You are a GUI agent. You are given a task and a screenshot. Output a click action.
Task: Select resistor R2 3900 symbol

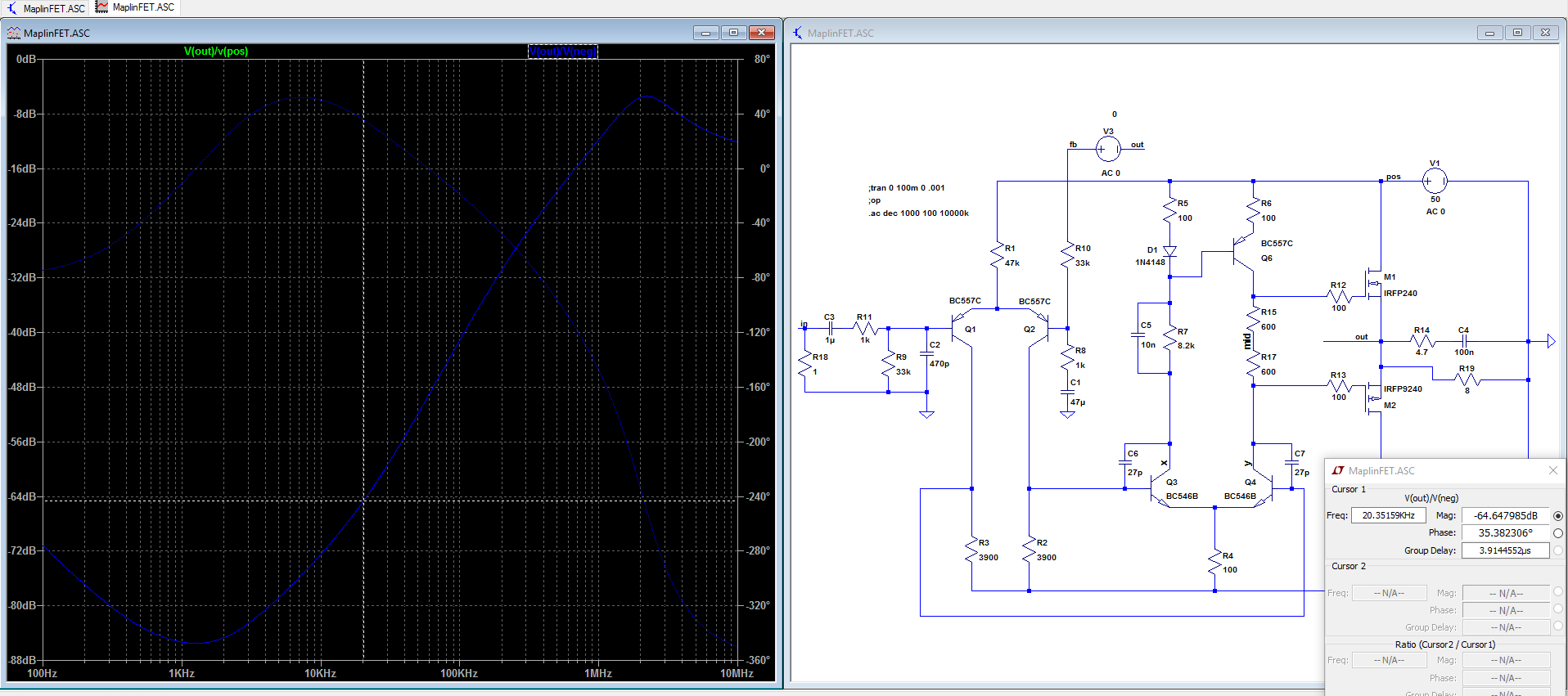click(x=1029, y=549)
